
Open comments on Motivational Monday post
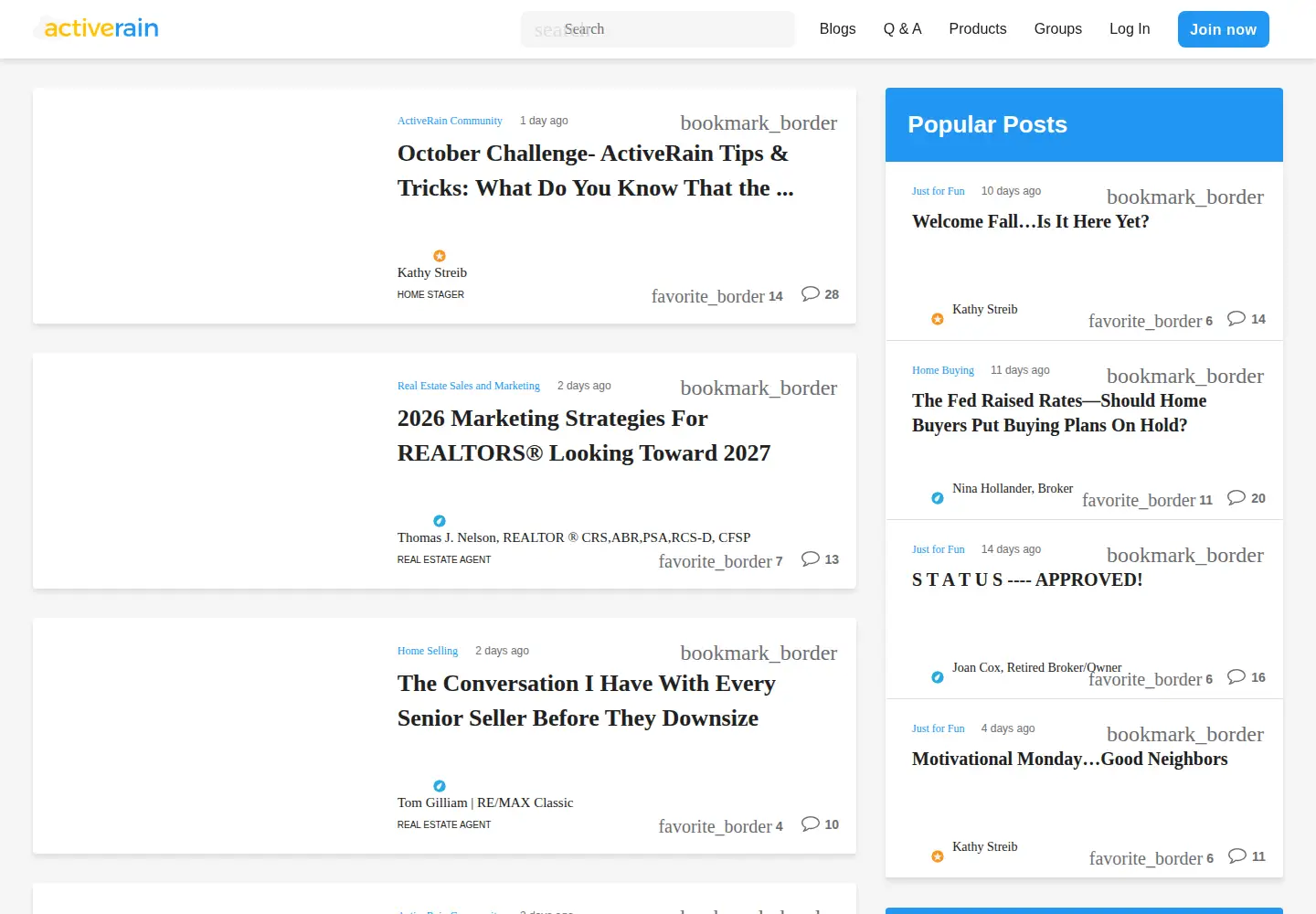click(x=1247, y=856)
